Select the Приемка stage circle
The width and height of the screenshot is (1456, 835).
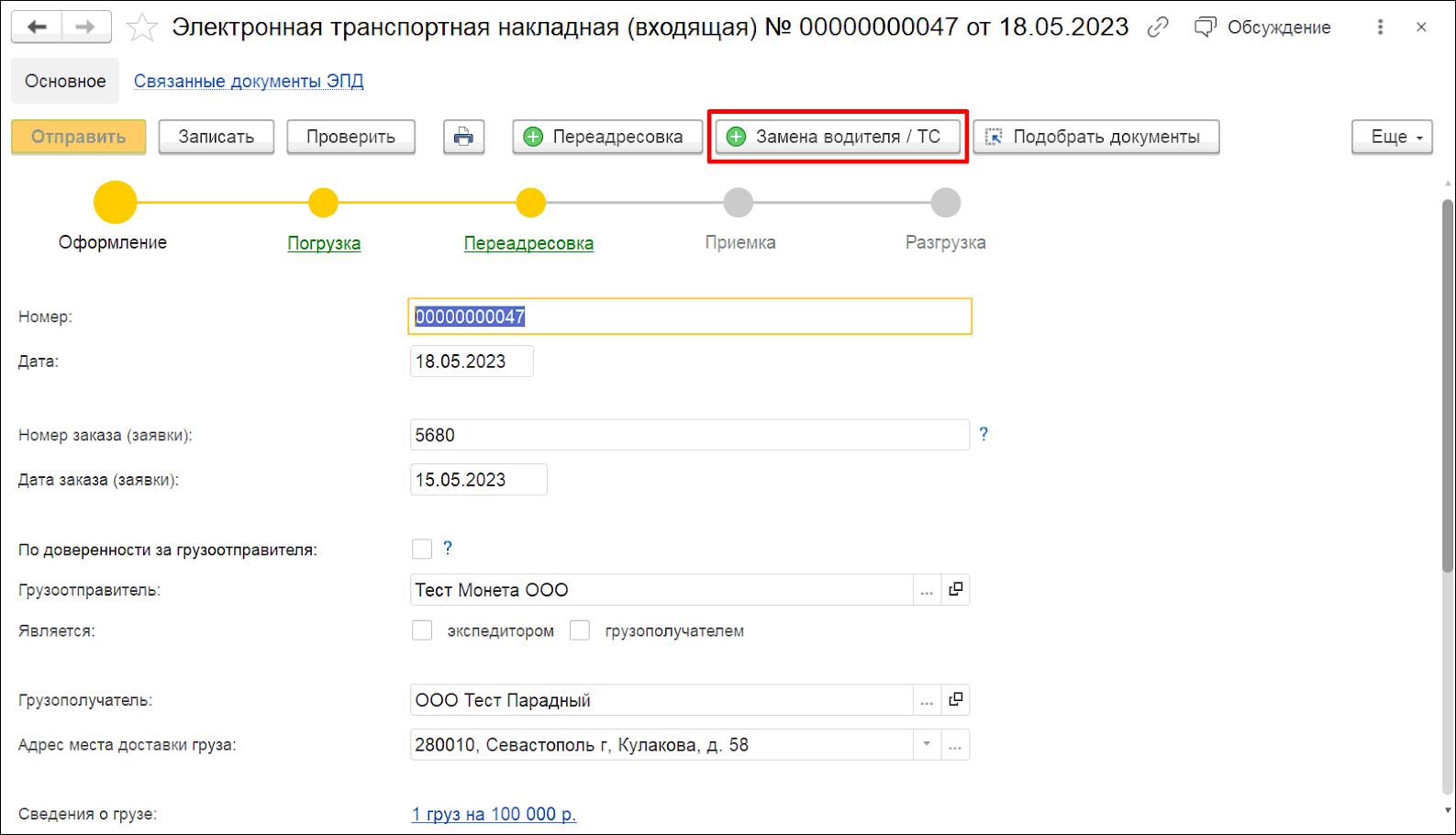[739, 203]
